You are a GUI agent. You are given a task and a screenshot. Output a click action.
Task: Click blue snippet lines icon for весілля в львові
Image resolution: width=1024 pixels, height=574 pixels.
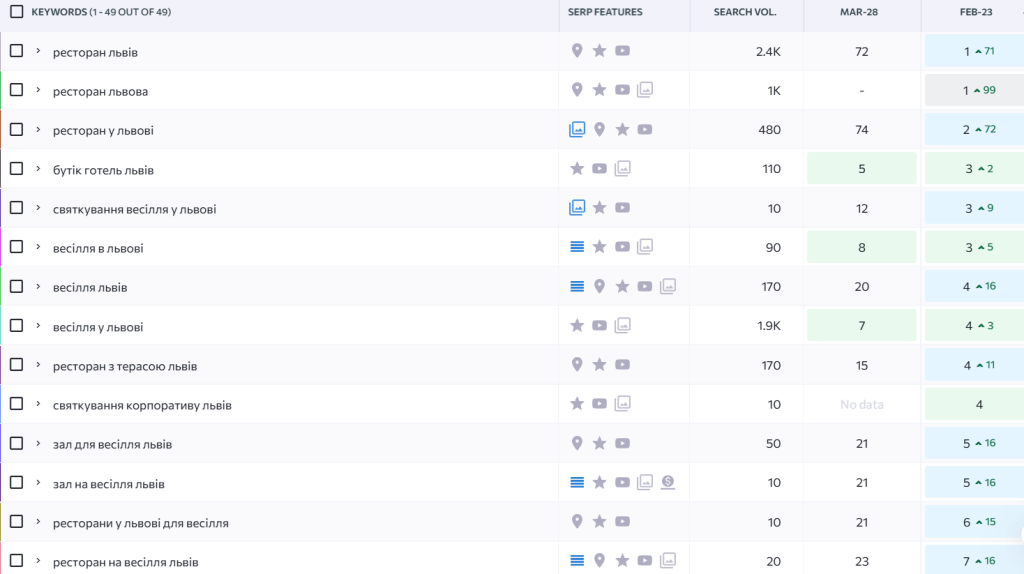pos(577,247)
